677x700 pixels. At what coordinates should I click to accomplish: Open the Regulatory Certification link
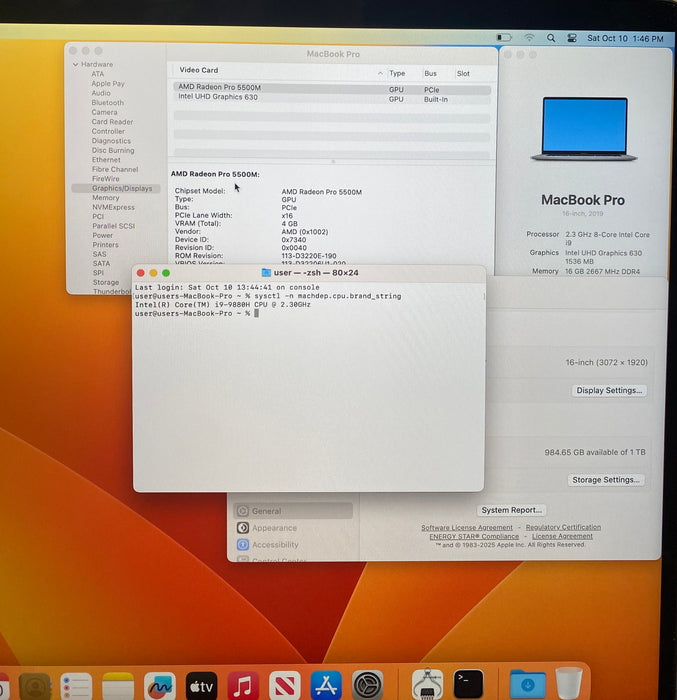pyautogui.click(x=563, y=527)
